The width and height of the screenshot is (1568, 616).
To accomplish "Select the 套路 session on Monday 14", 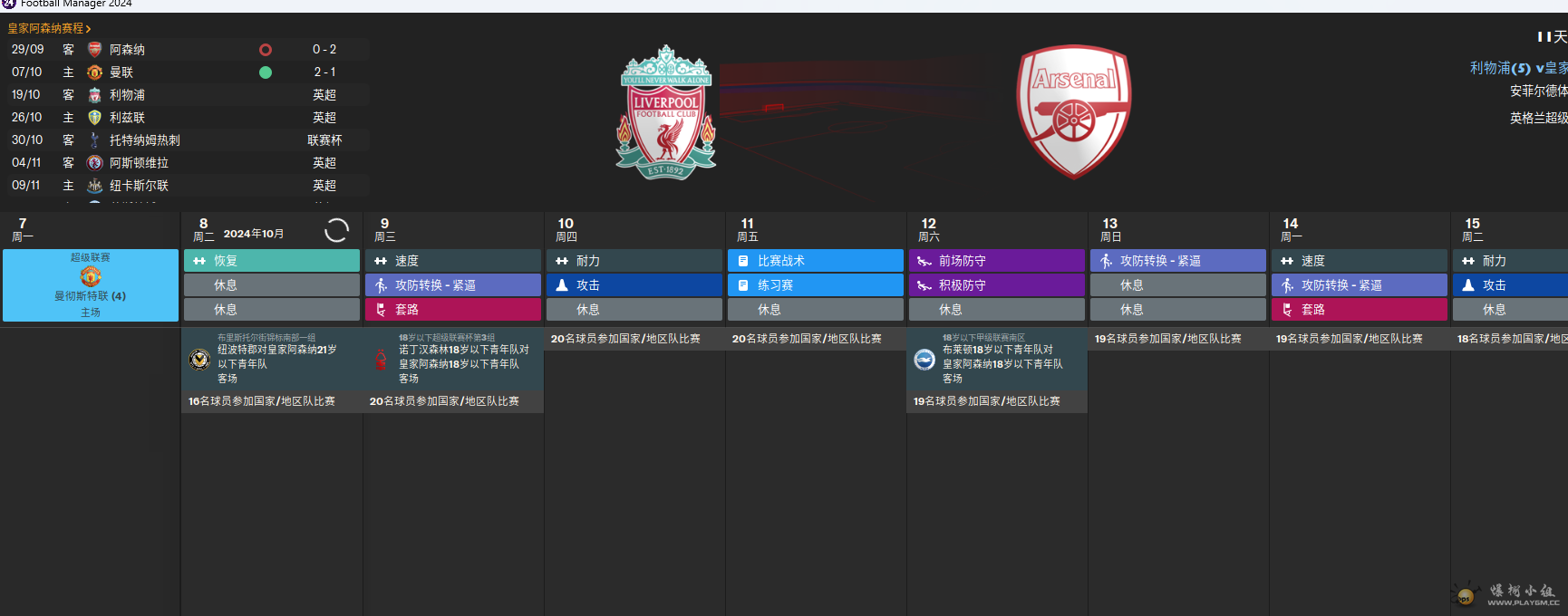I will pos(1360,310).
